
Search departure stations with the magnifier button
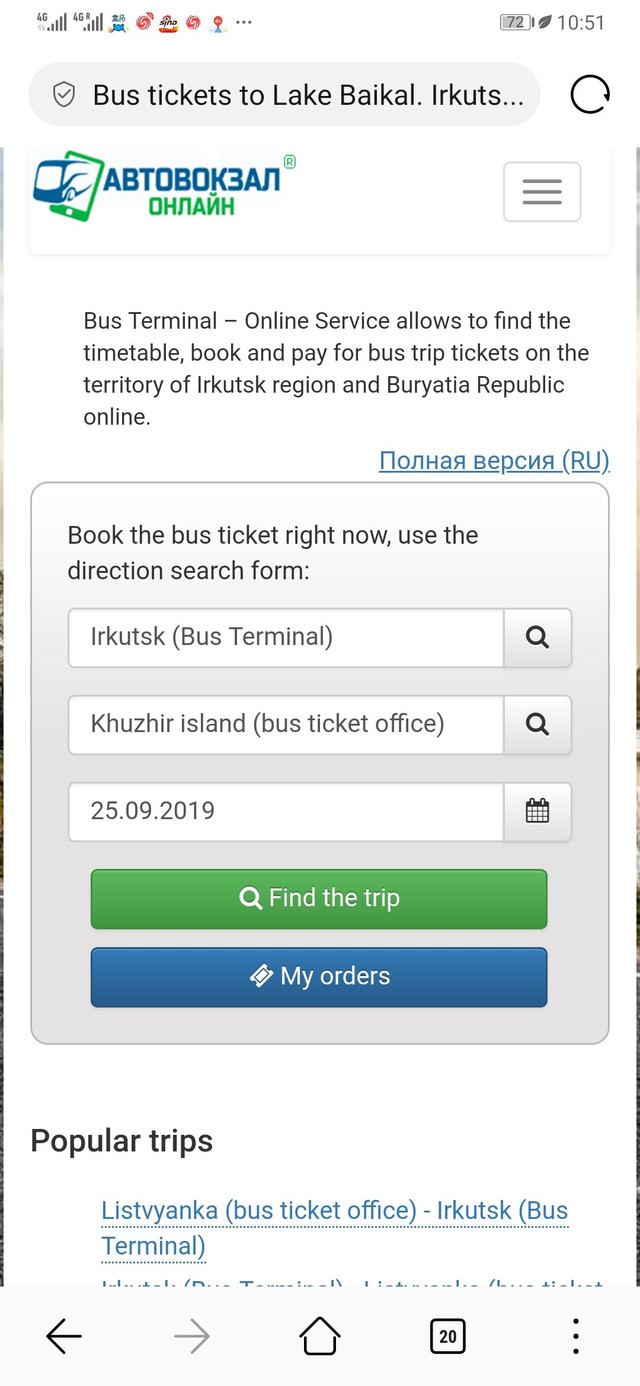[x=537, y=637]
